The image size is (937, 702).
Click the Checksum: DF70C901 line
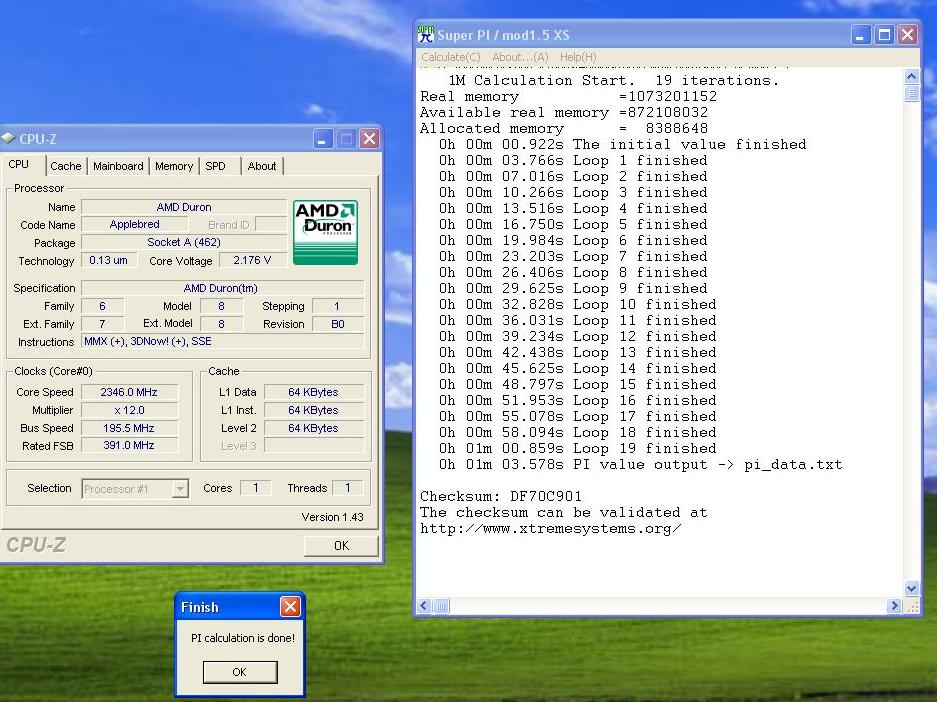[501, 496]
